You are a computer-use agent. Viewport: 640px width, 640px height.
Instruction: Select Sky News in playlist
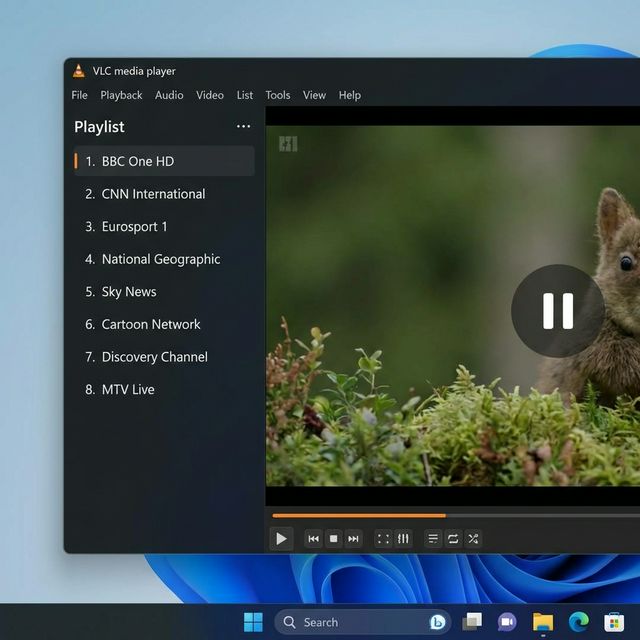click(x=164, y=292)
